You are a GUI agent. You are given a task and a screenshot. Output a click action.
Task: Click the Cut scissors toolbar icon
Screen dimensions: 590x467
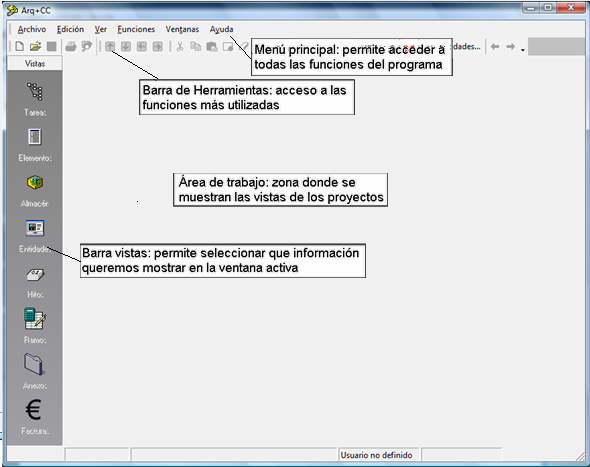[180, 47]
